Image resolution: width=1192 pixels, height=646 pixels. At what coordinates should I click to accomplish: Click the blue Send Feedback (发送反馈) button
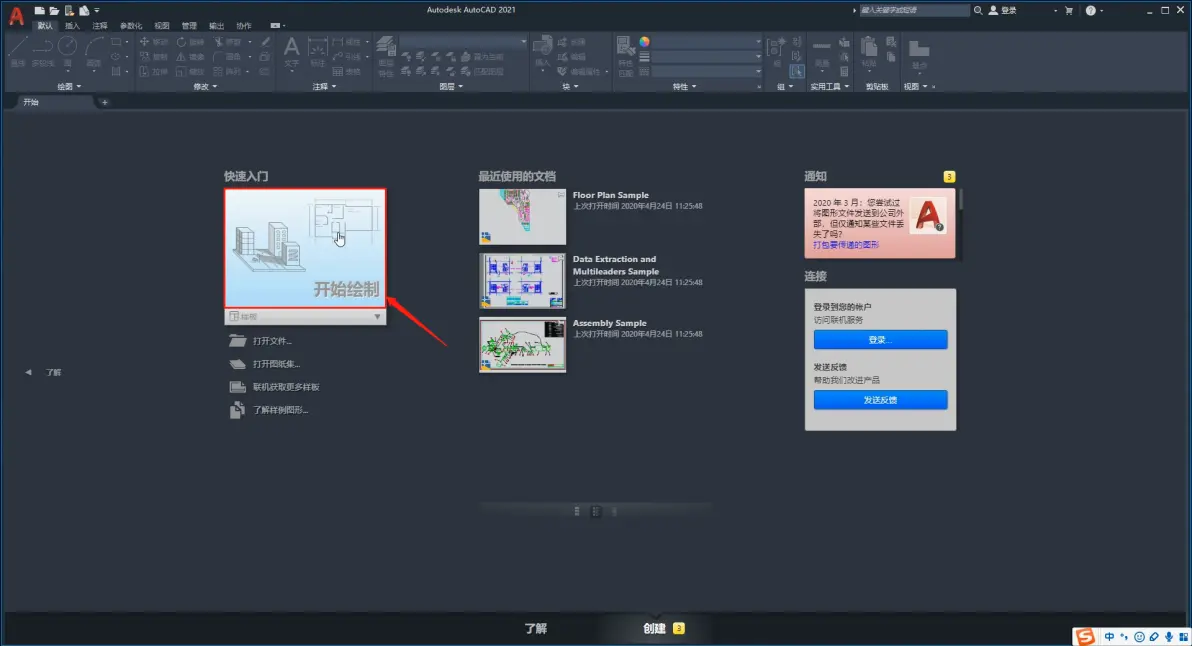880,400
